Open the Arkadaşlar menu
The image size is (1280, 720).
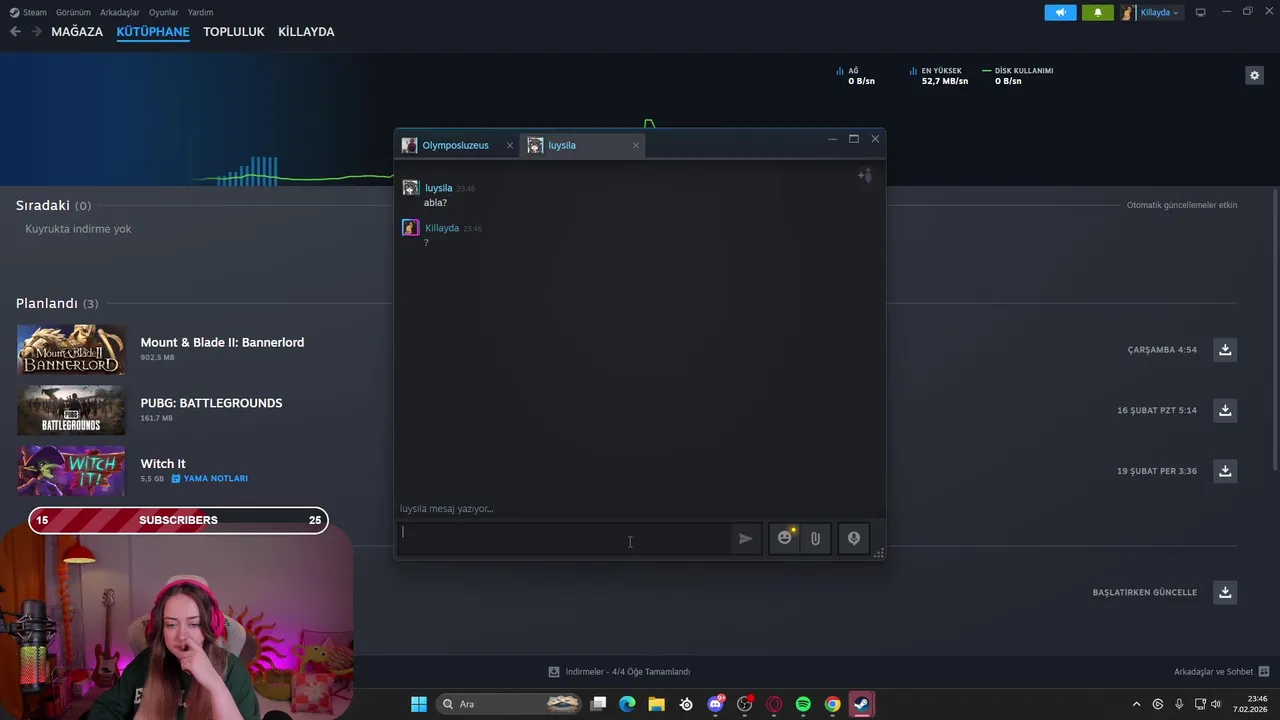point(119,12)
